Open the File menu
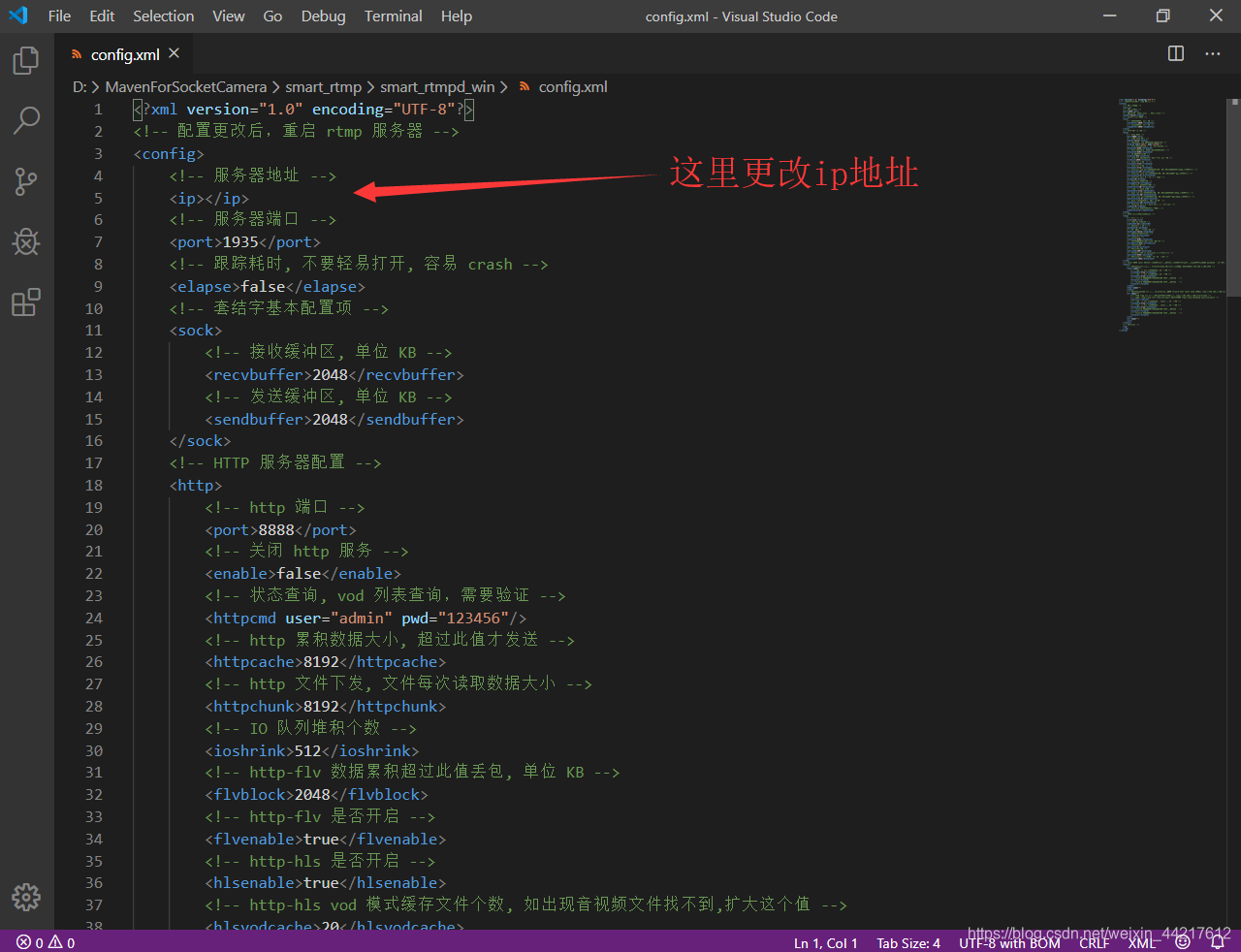1241x952 pixels. (59, 16)
